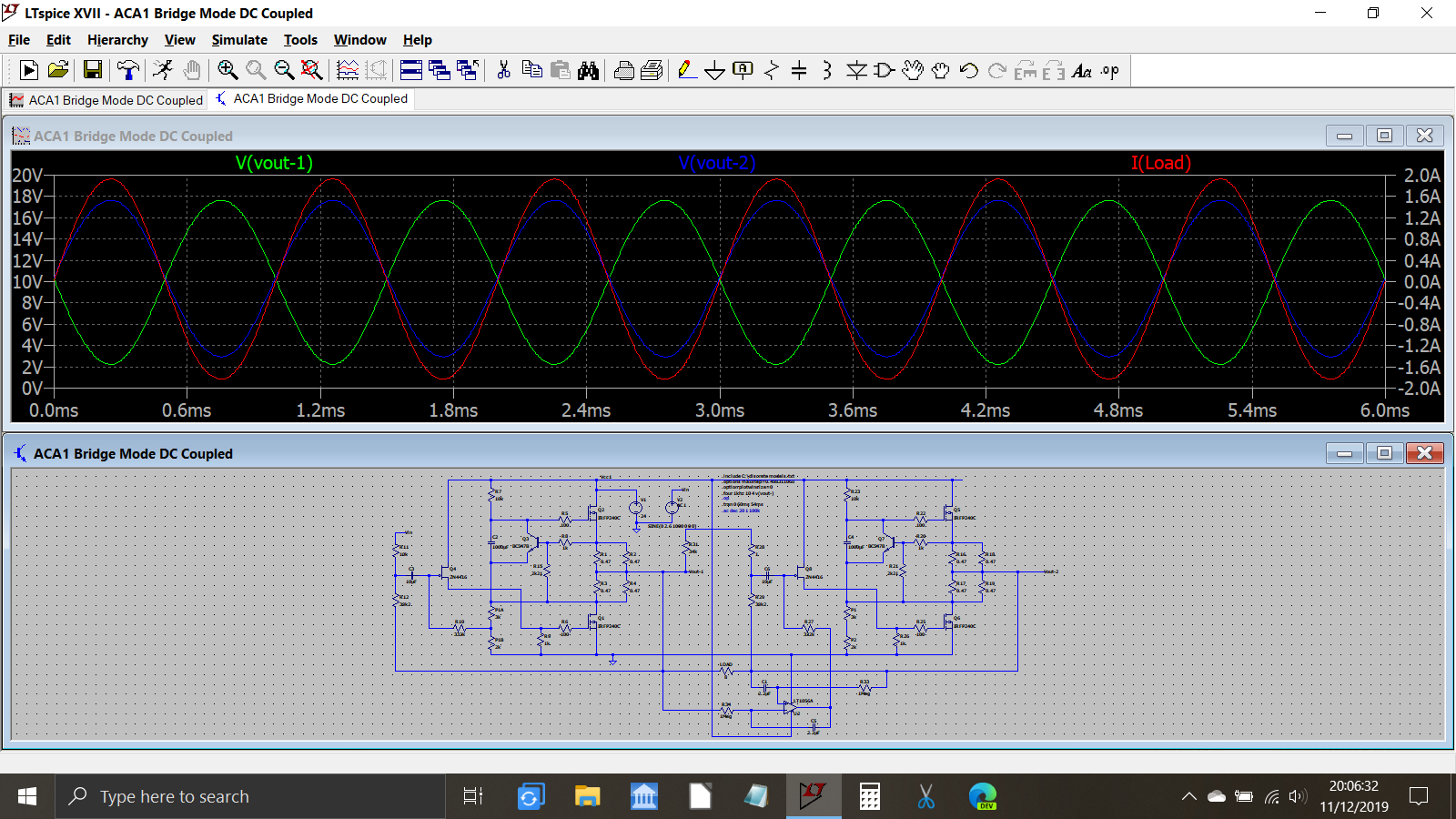Viewport: 1456px width, 819px height.
Task: Select the blue V(vout-2) trace label
Action: 717,163
